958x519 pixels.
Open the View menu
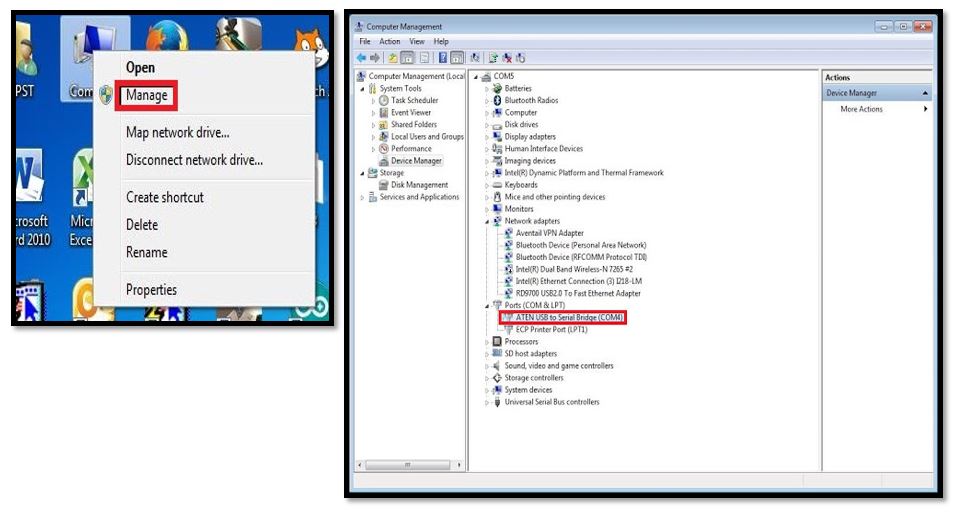(x=417, y=42)
